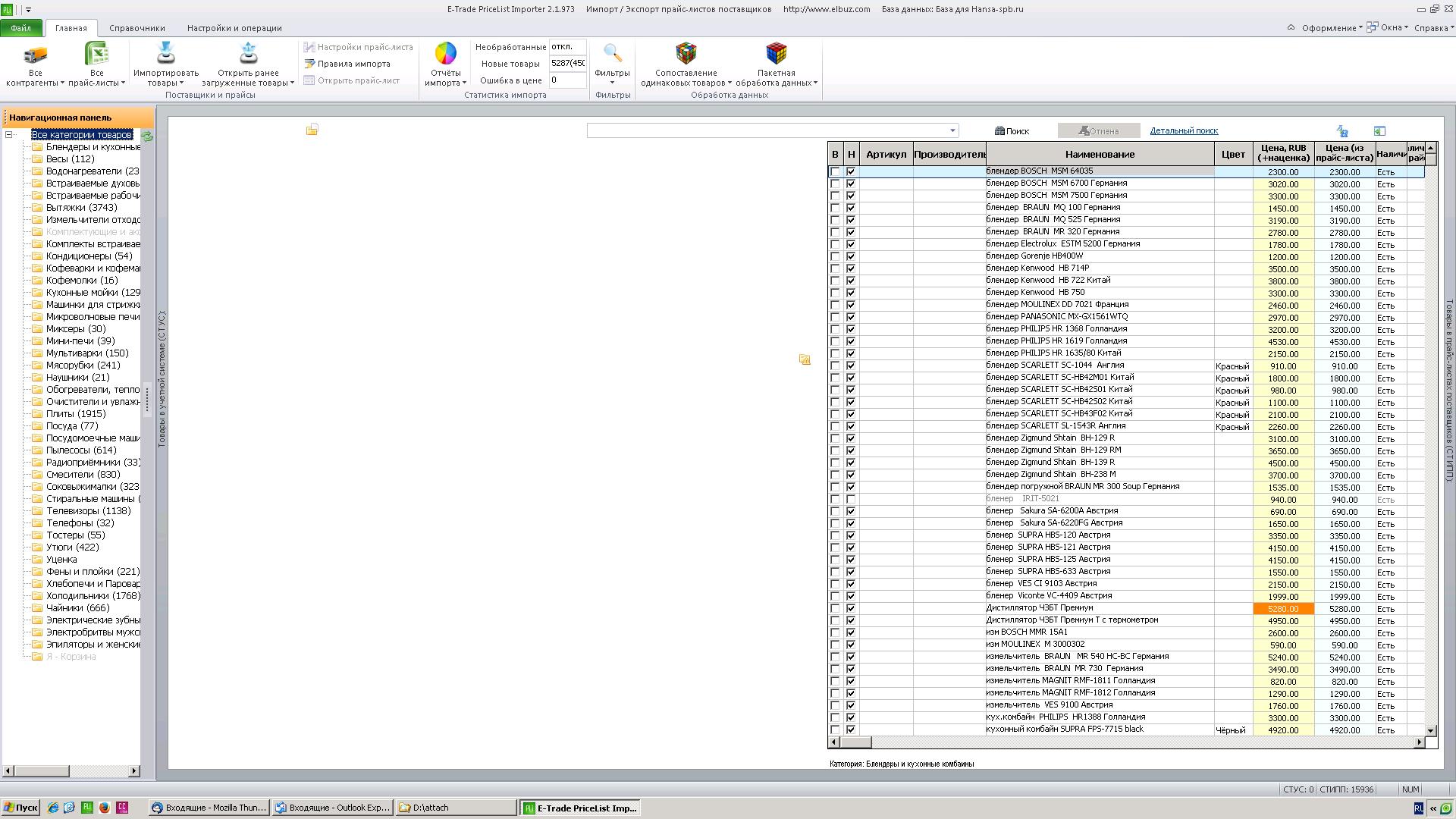Toggle В checkbox for Дистиллятор ЧЗБТ Премиум row
This screenshot has width=1456, height=819.
[835, 609]
